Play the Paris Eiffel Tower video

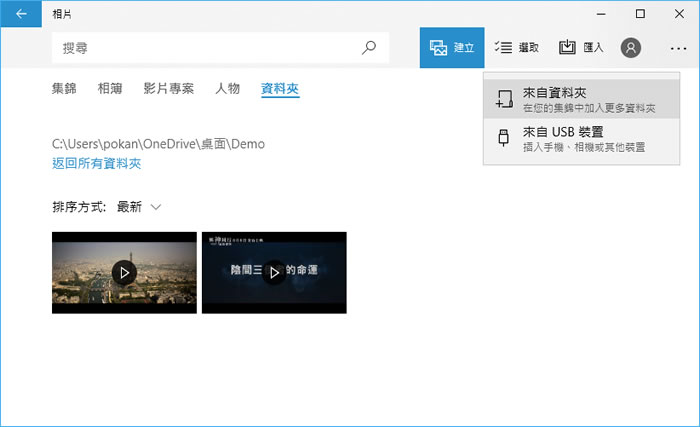[124, 272]
